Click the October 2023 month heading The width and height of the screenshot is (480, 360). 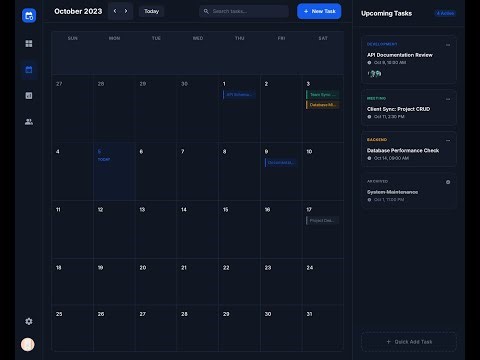(78, 11)
